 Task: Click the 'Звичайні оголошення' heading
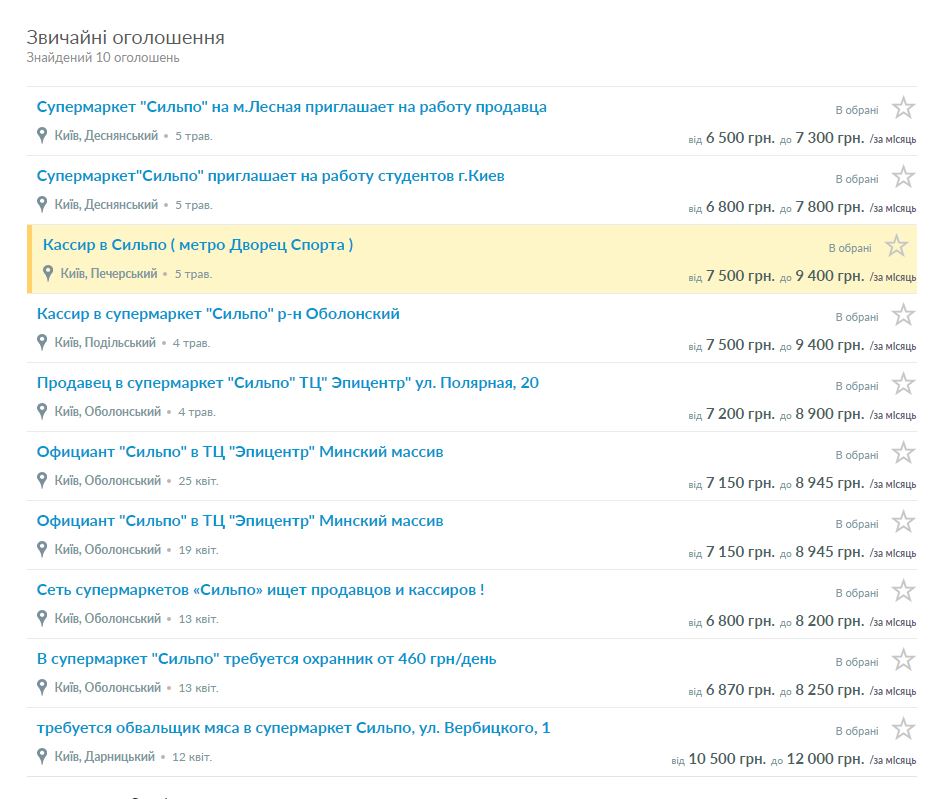126,38
